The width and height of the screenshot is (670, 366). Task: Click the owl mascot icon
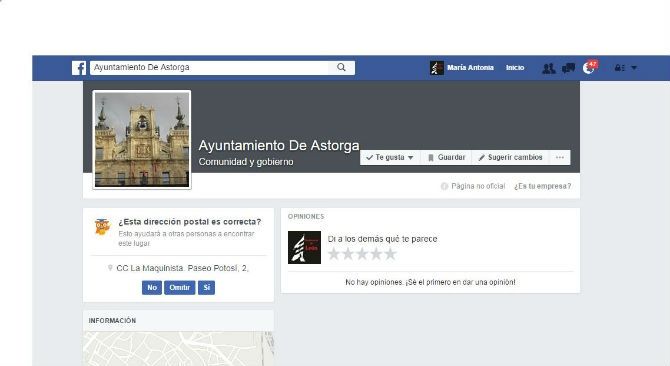tap(103, 226)
